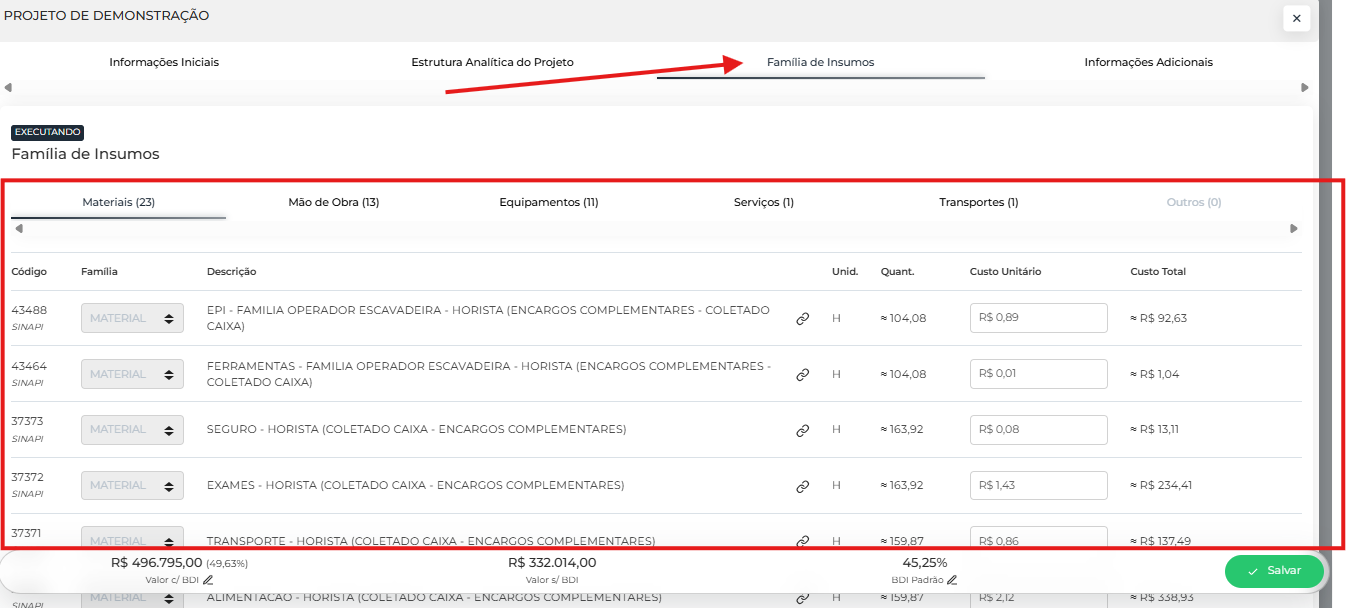This screenshot has height=608, width=1346.
Task: Click link icon for SEGURO row 37373
Action: tap(802, 431)
